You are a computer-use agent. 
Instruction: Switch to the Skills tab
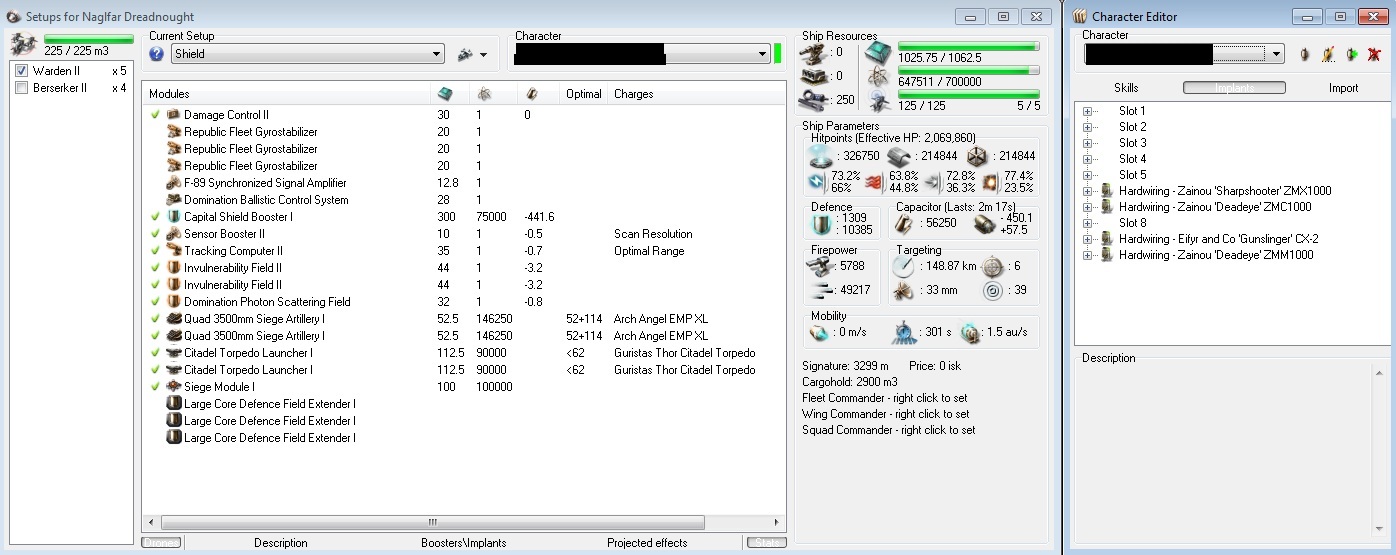(1126, 88)
